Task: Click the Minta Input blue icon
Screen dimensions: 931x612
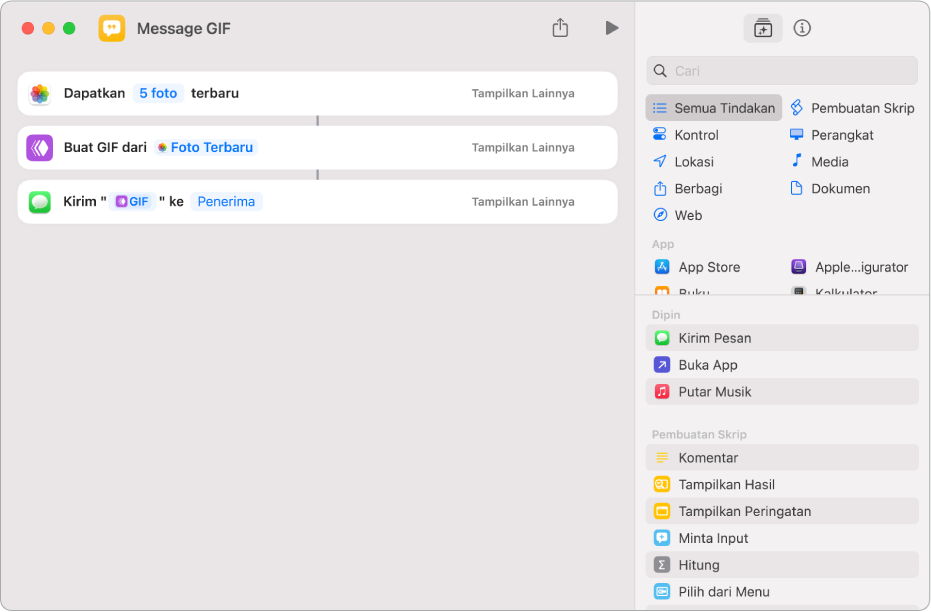Action: (x=662, y=538)
